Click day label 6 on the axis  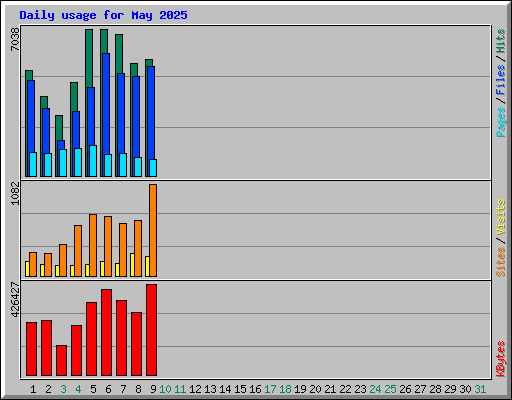click(108, 389)
